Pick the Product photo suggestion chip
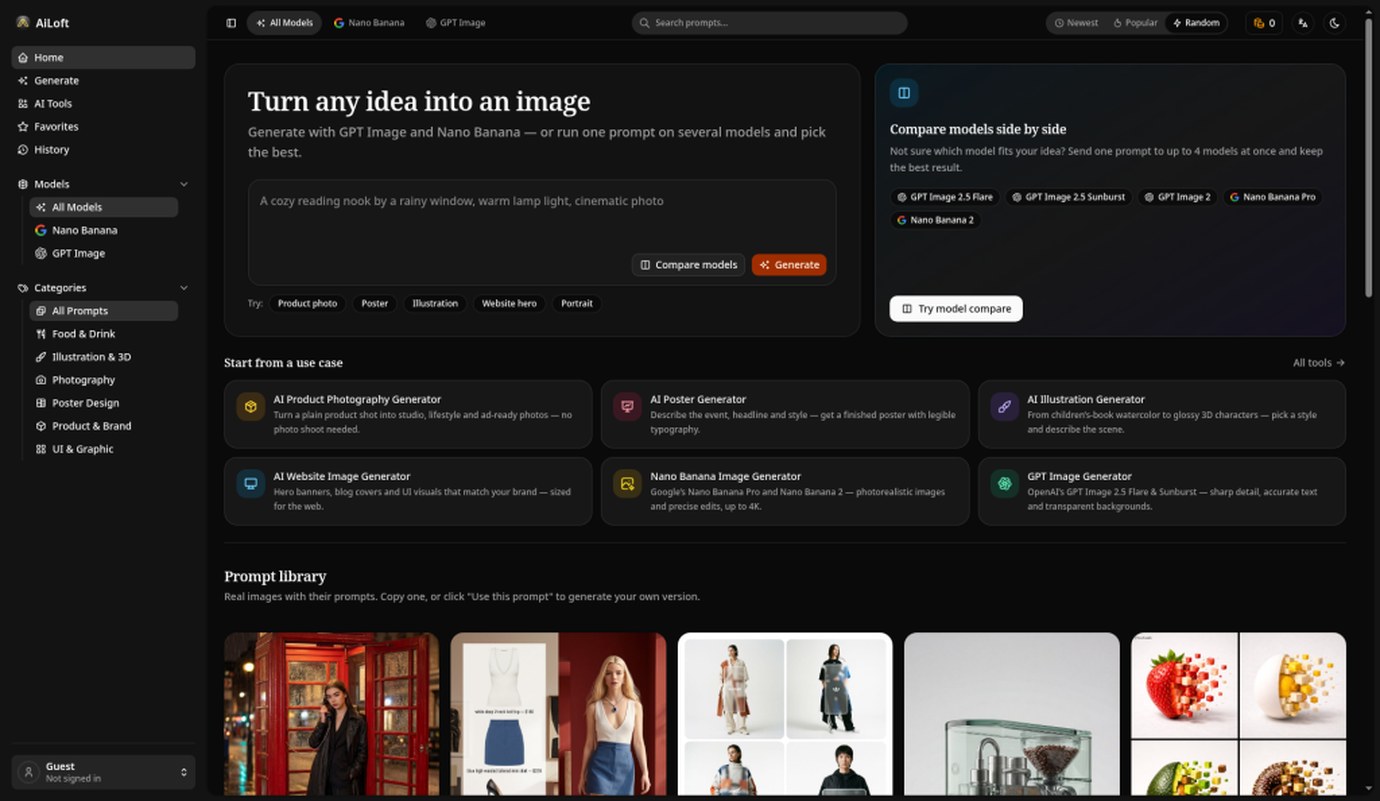The image size is (1380, 801). (307, 303)
